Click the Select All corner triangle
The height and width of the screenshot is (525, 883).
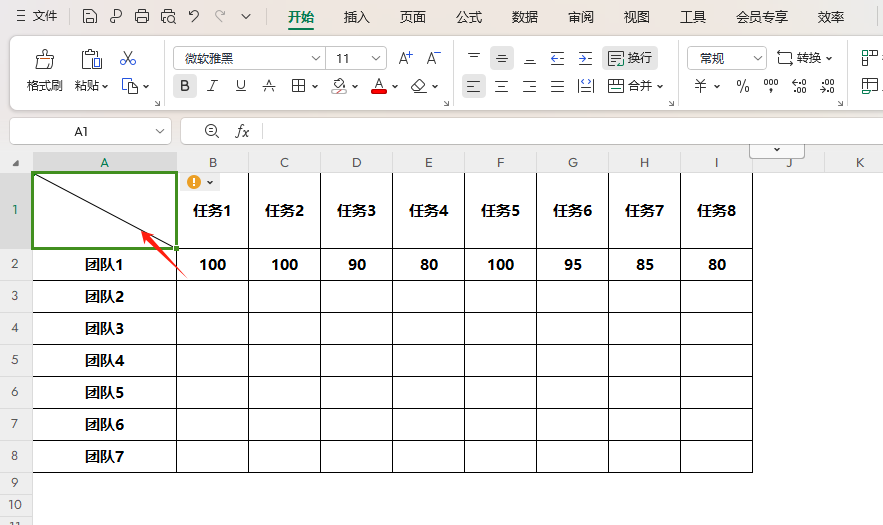16,163
